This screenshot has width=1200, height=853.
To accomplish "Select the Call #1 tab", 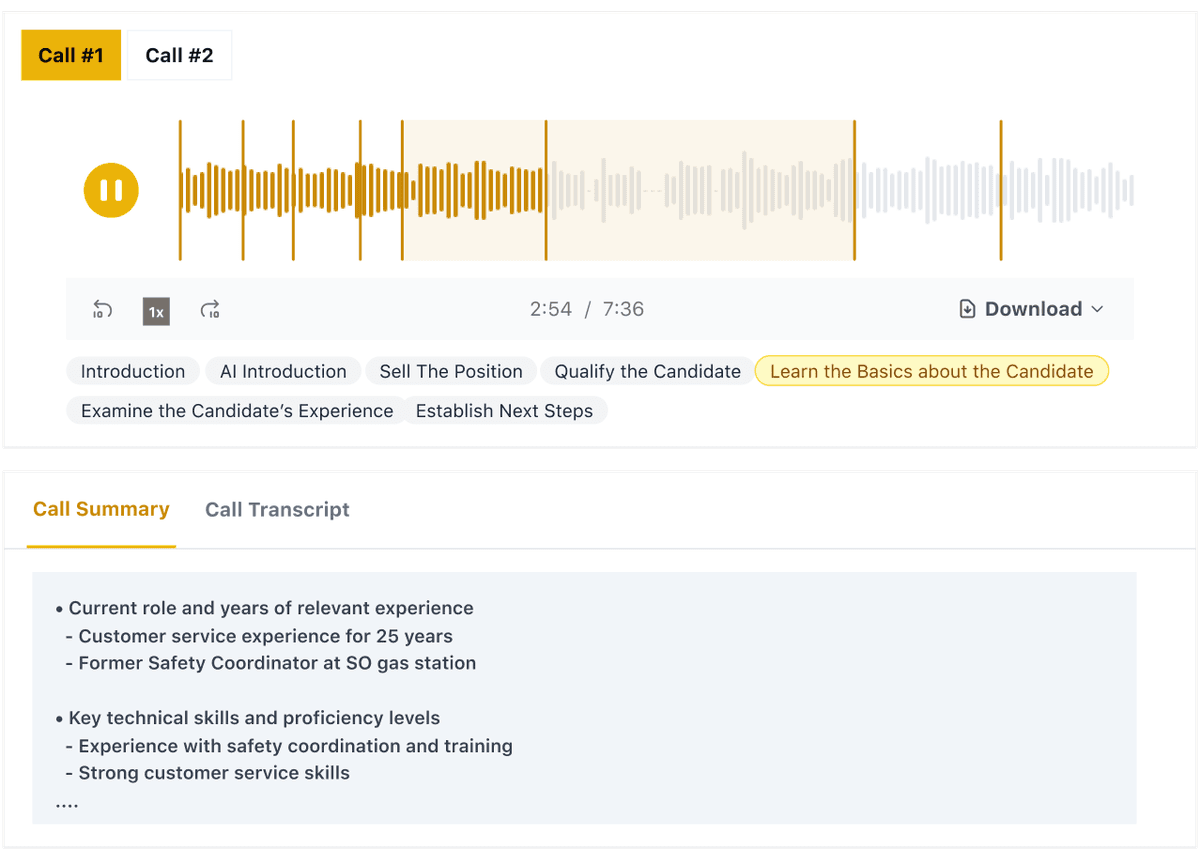I will [x=71, y=55].
